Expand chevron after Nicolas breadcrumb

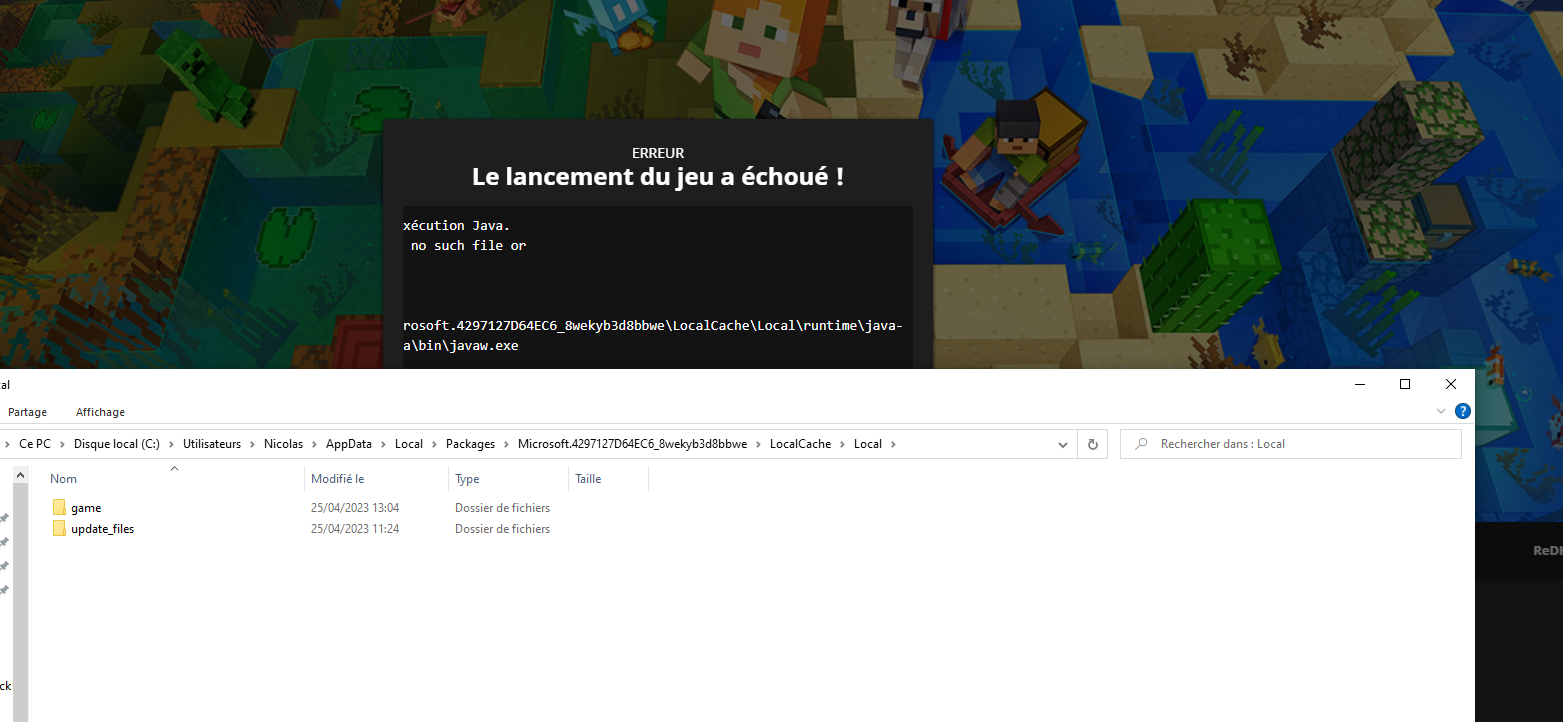tap(314, 444)
